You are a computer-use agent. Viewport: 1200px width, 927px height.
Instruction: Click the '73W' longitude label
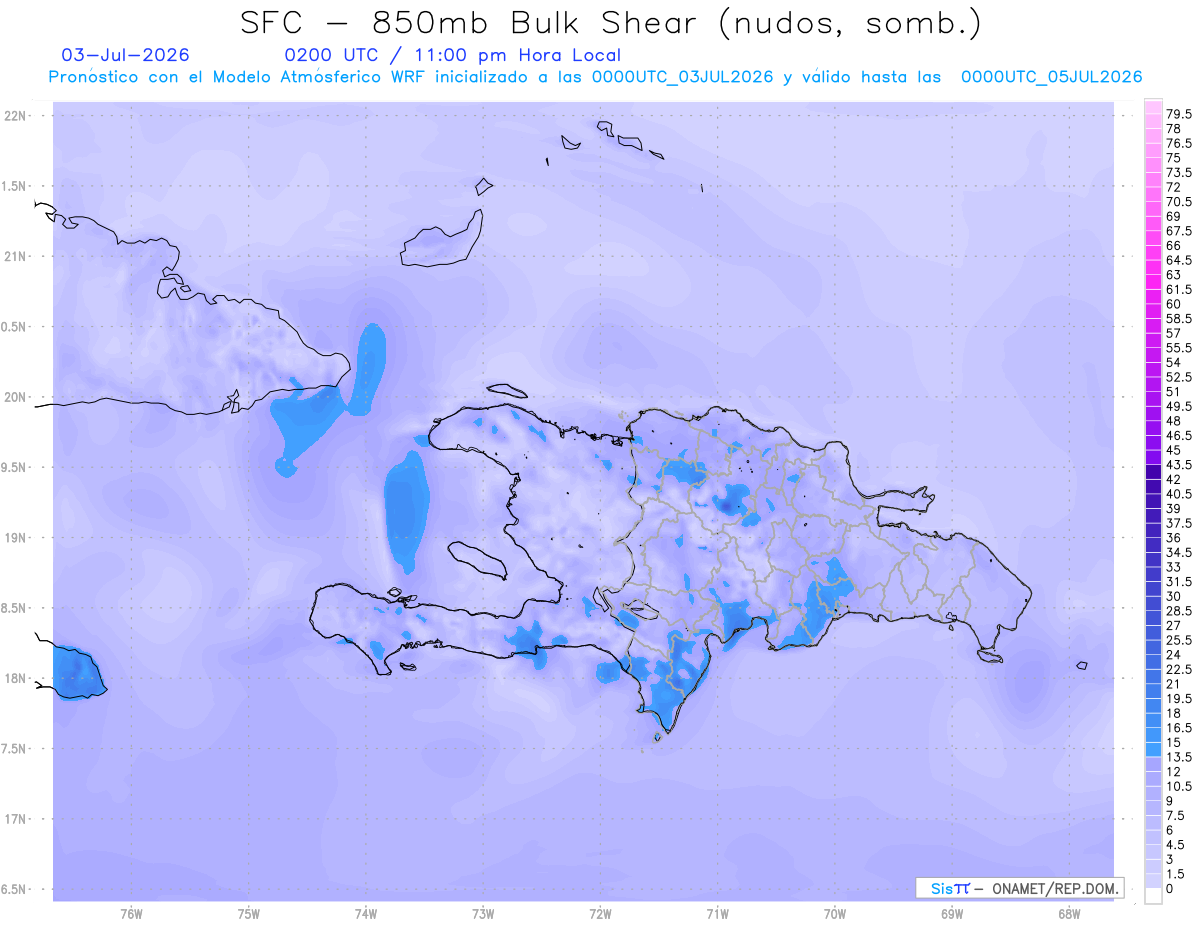pyautogui.click(x=483, y=914)
